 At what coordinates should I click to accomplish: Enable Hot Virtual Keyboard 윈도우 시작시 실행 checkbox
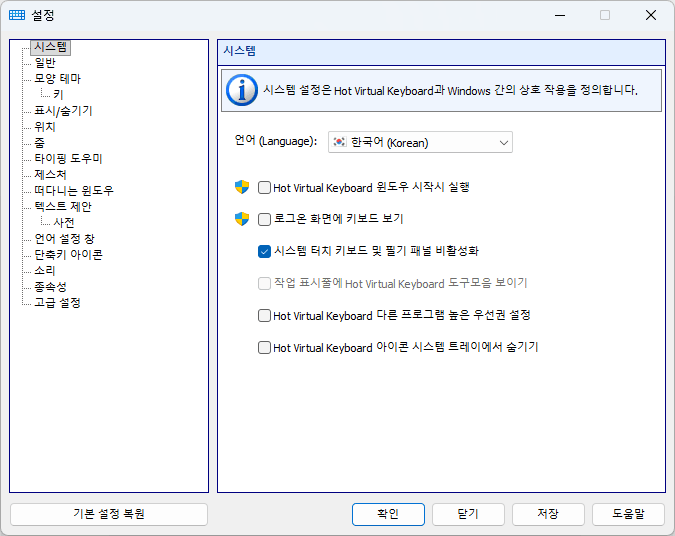click(x=264, y=188)
